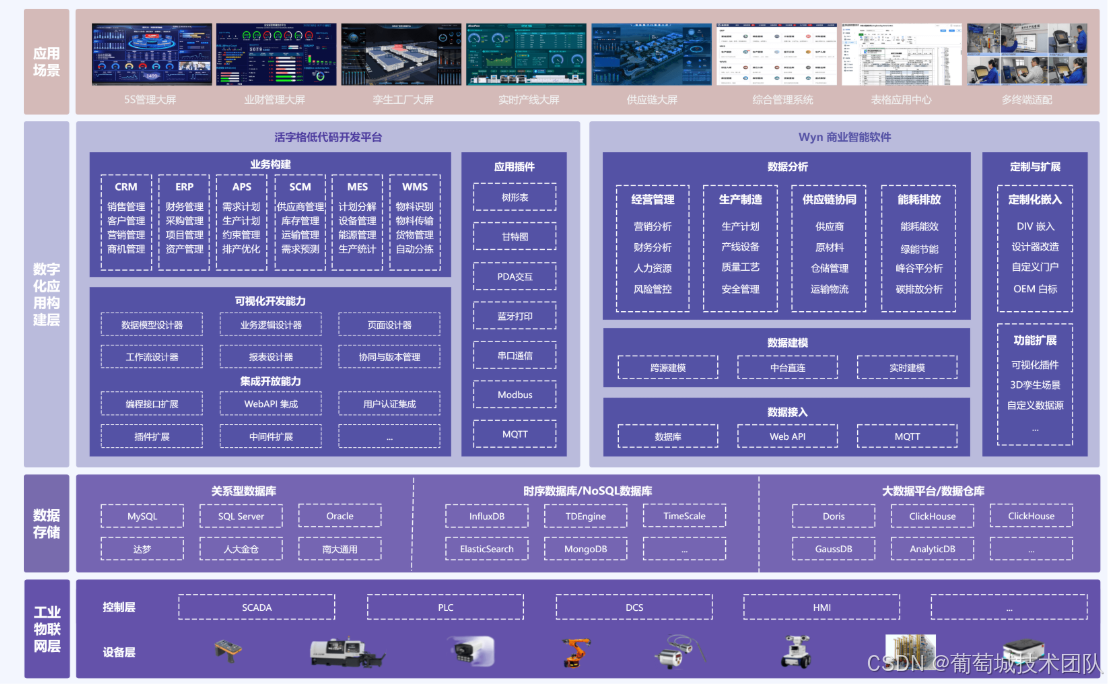Click the Web API data access box
This screenshot has width=1108, height=684.
click(x=787, y=436)
